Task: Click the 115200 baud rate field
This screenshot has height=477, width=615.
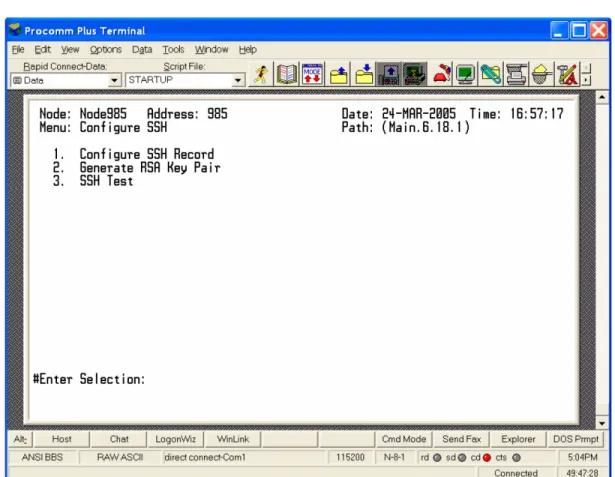Action: coord(350,457)
